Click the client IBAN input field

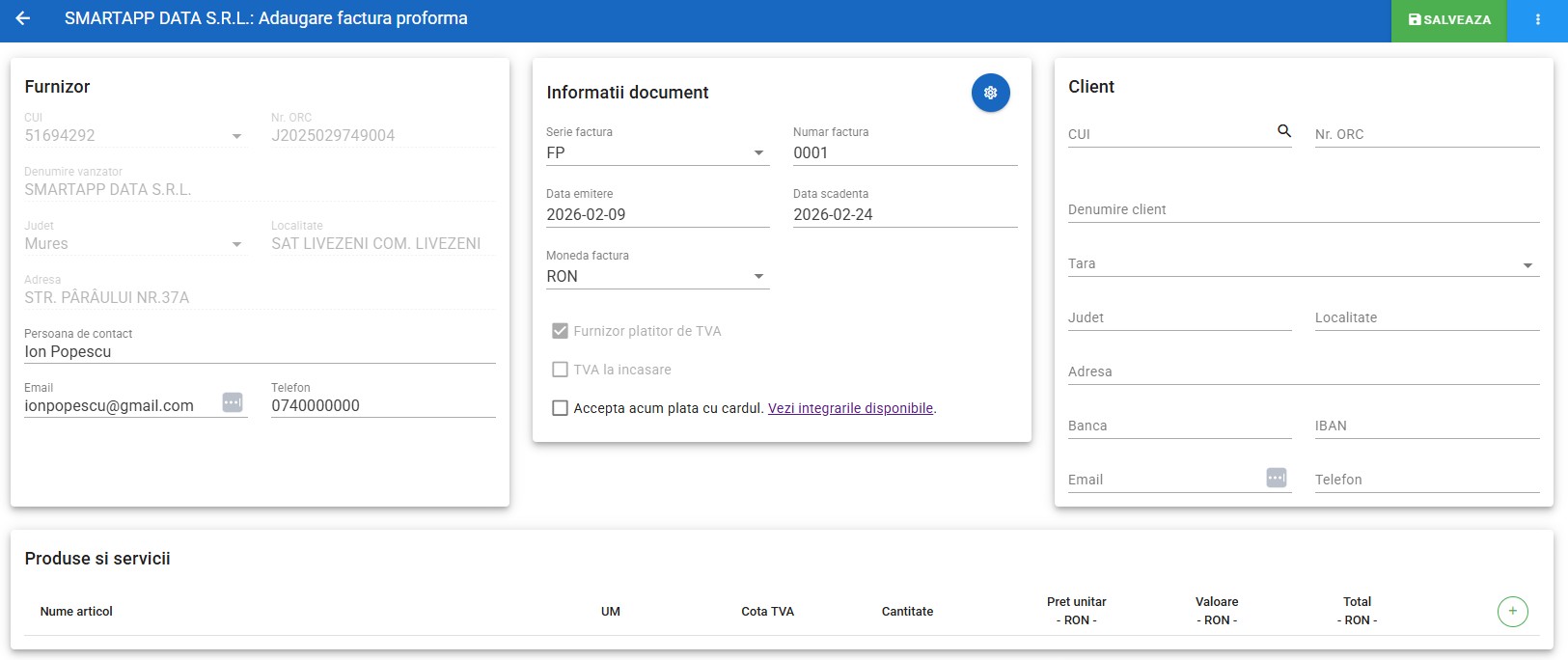coord(1426,426)
